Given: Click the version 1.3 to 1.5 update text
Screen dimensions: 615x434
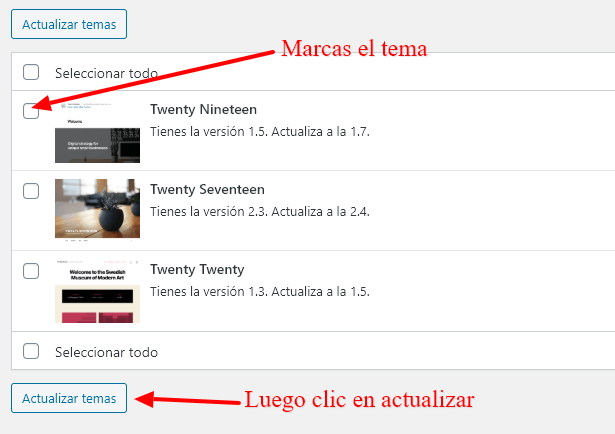Looking at the screenshot, I should 260,292.
